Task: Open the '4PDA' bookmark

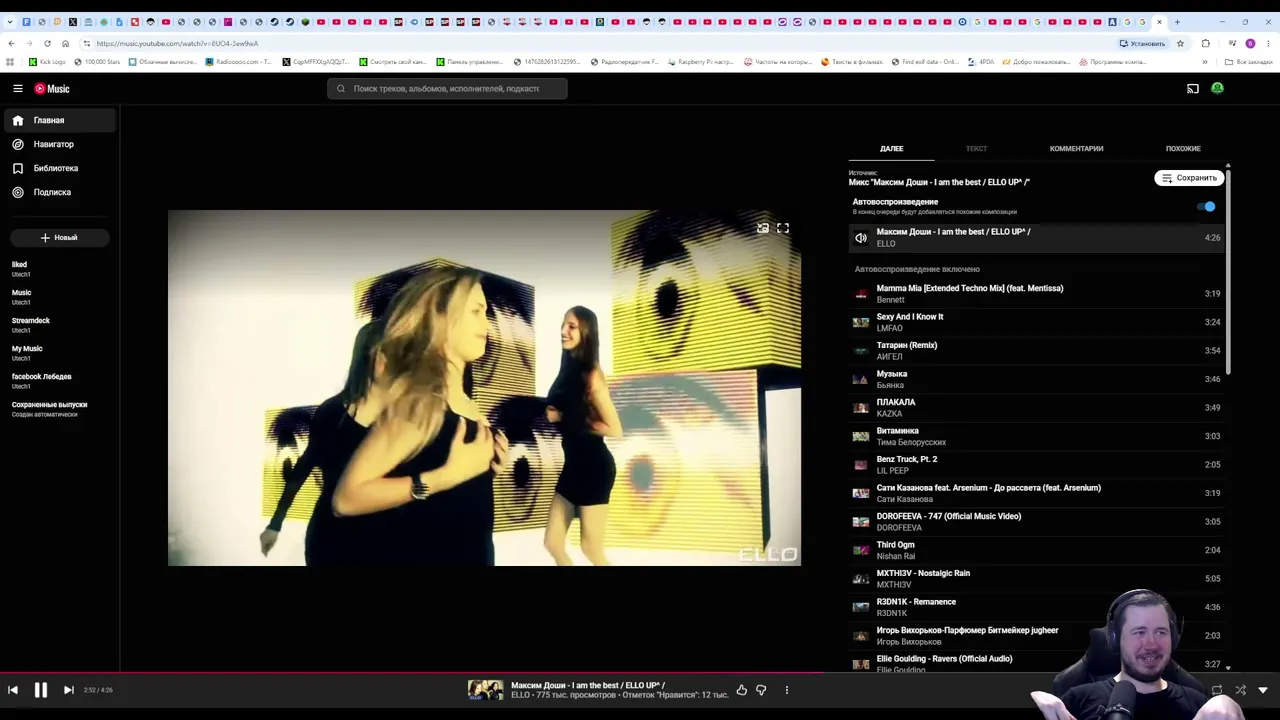Action: (x=981, y=62)
